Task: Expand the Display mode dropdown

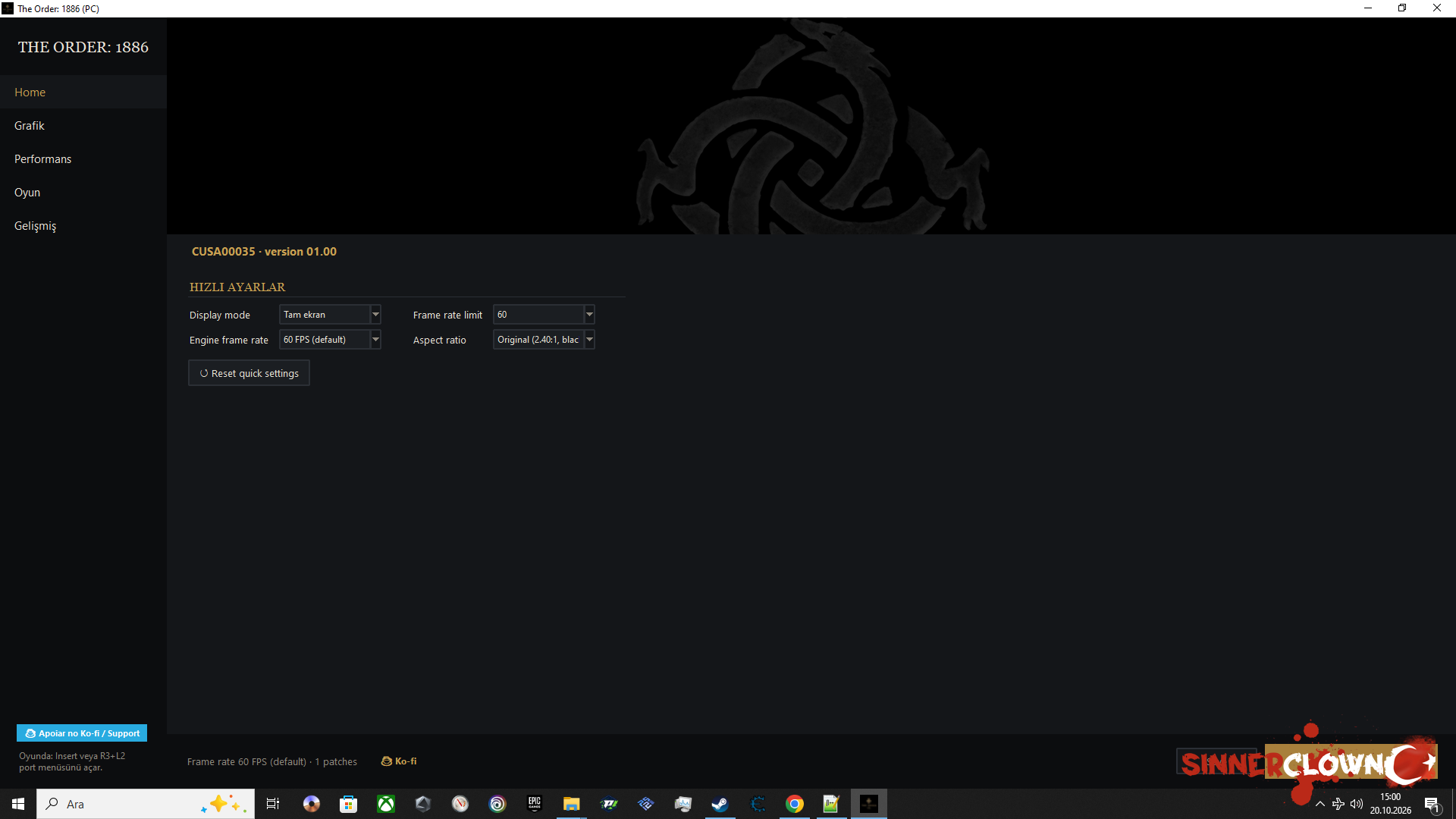Action: click(x=330, y=315)
